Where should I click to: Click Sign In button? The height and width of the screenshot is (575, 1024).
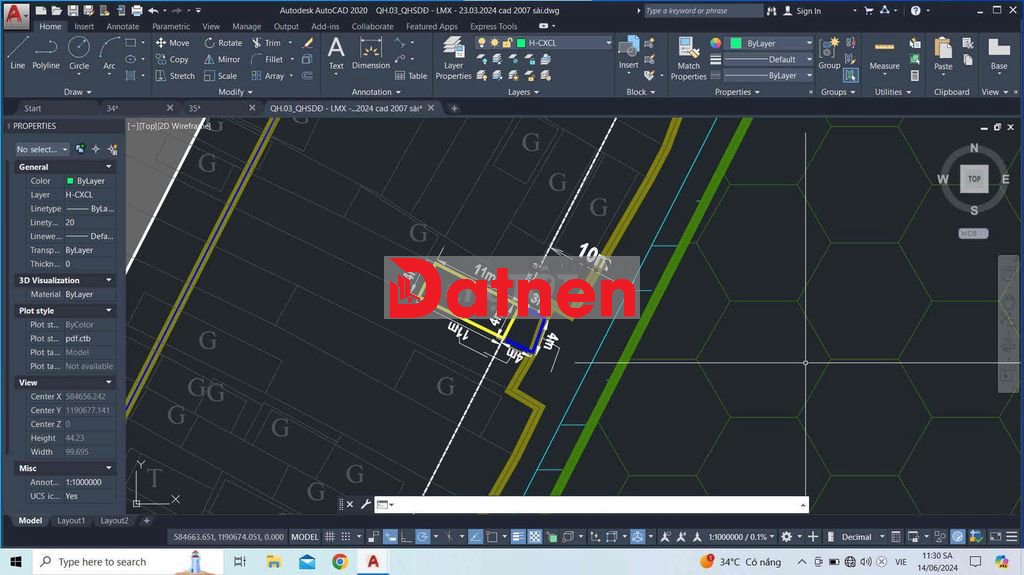pyautogui.click(x=802, y=11)
